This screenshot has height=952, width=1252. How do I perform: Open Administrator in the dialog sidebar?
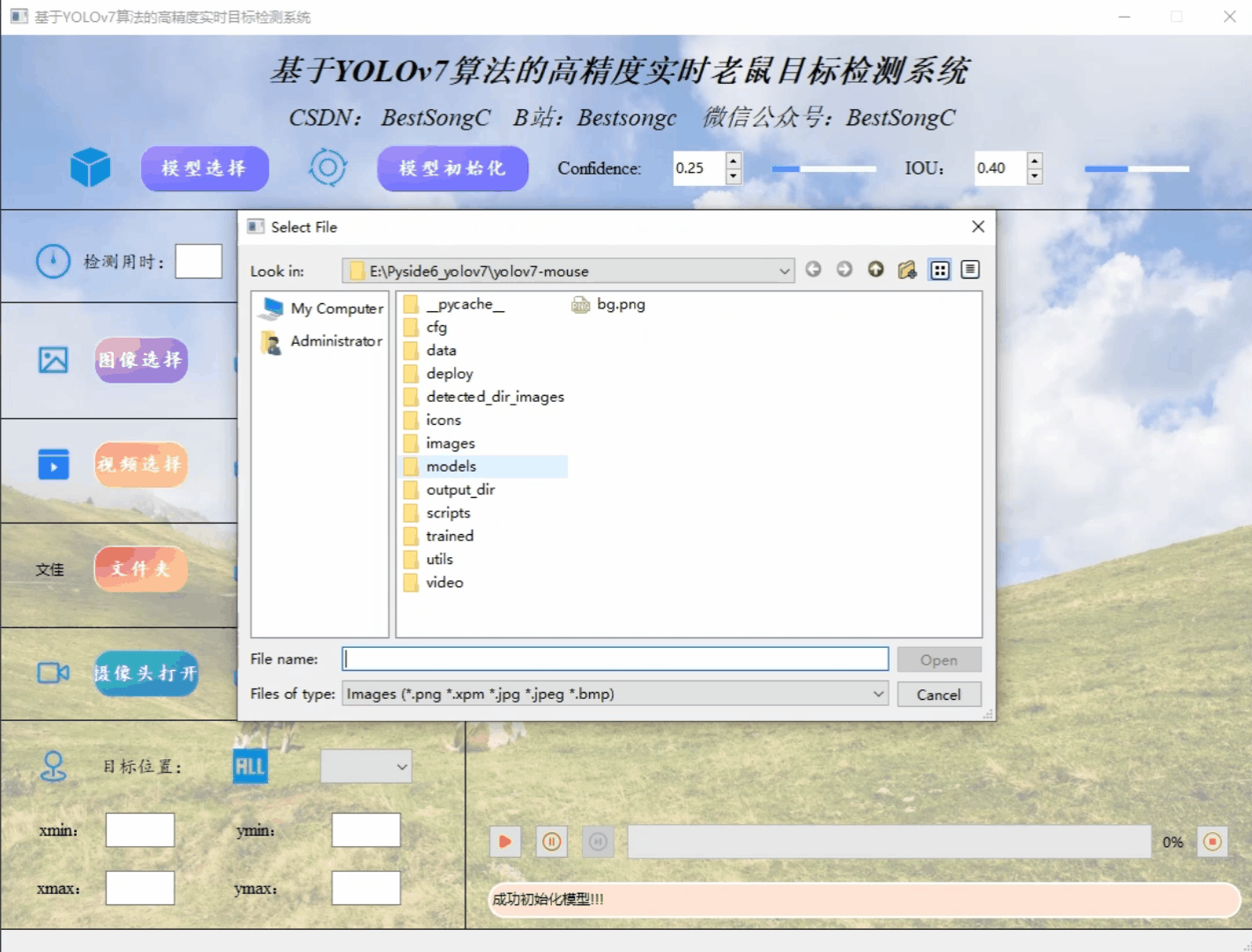pyautogui.click(x=321, y=341)
